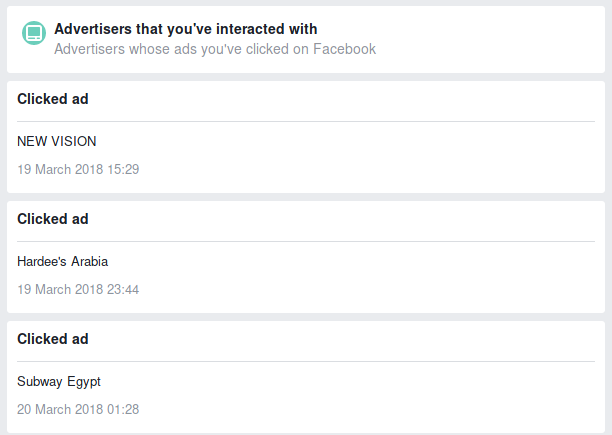Open the NEW VISION advertiser entry

pos(57,141)
